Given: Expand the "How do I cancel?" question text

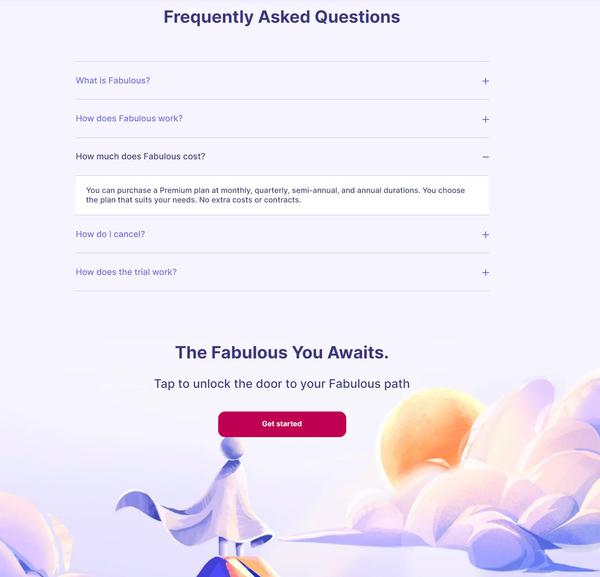Looking at the screenshot, I should [111, 234].
